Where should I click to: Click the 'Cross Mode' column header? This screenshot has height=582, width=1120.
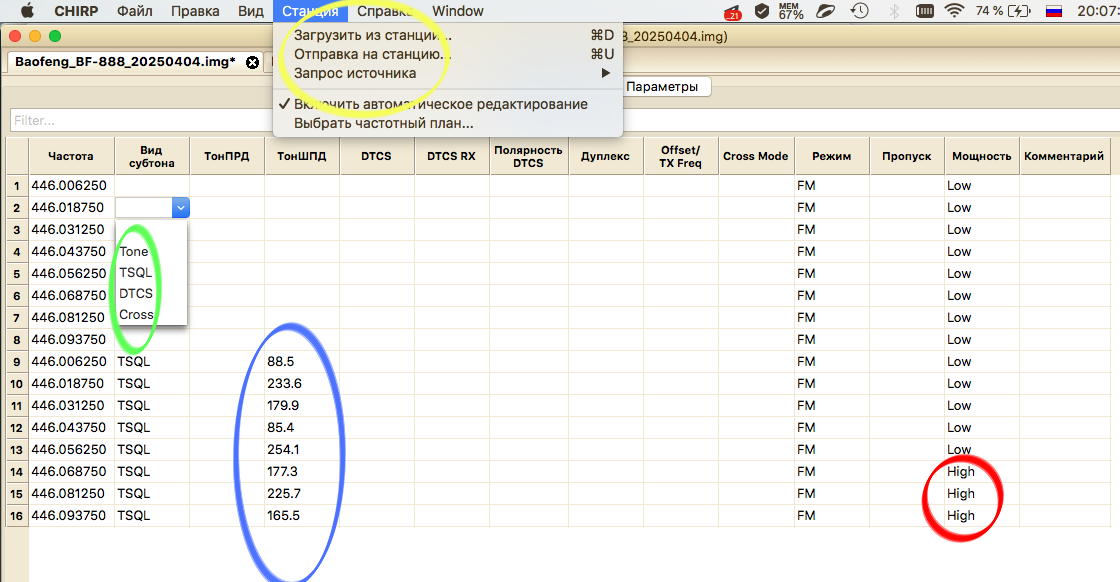755,156
